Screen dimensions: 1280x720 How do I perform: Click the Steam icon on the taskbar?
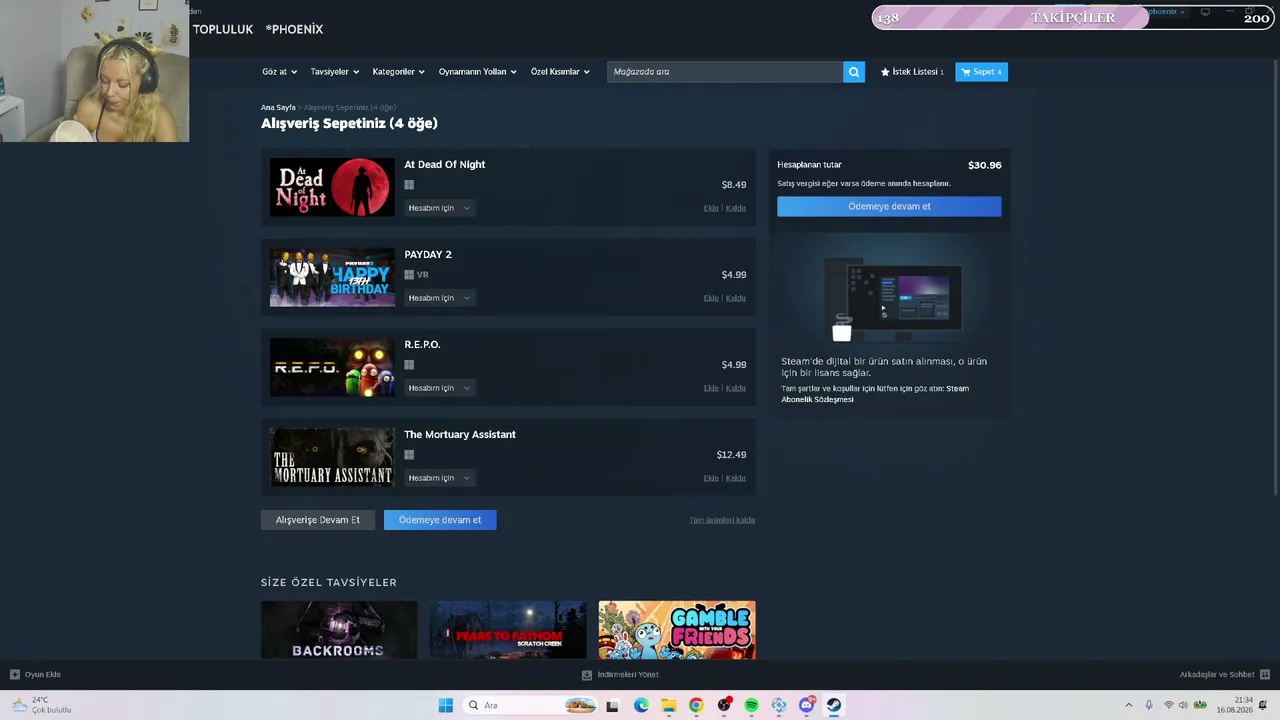click(833, 705)
